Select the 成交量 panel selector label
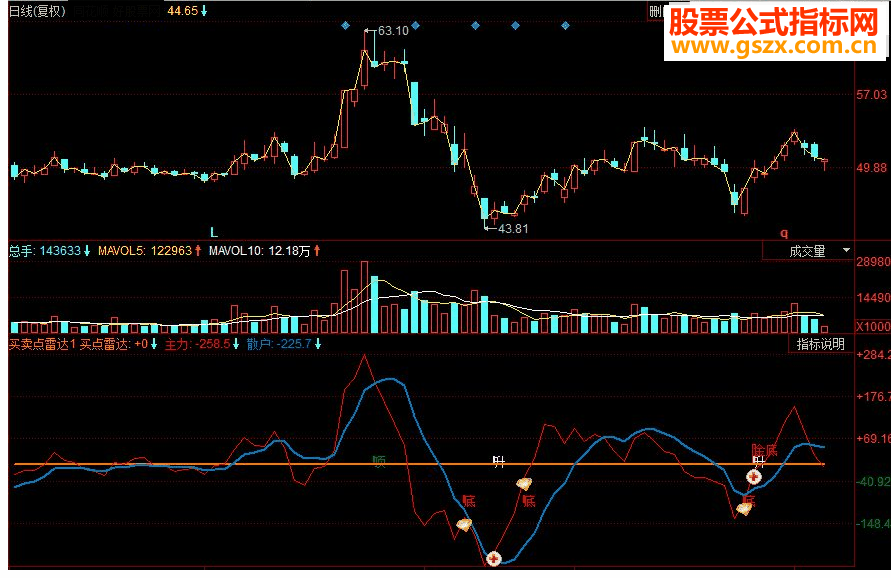The image size is (891, 578). click(x=807, y=251)
